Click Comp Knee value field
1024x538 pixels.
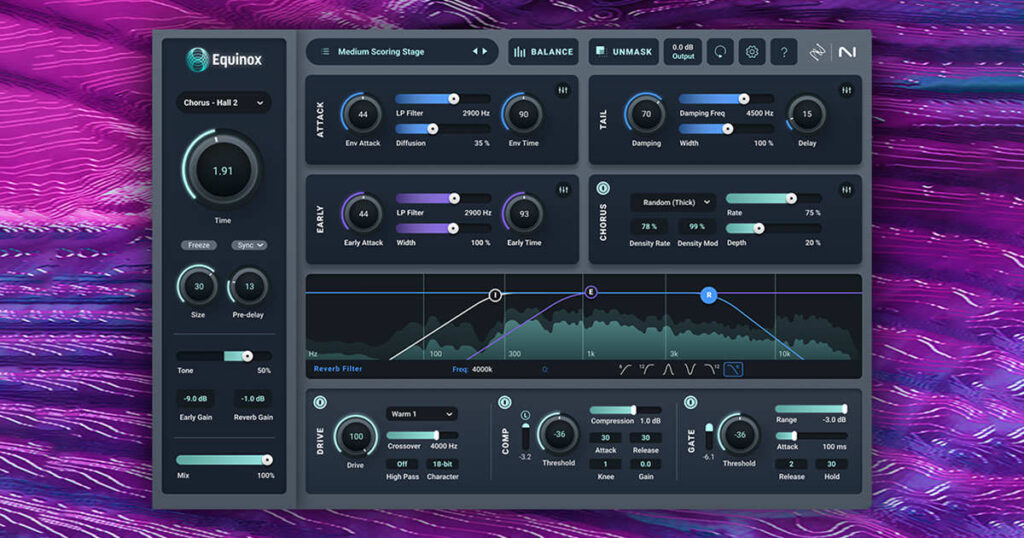[605, 464]
